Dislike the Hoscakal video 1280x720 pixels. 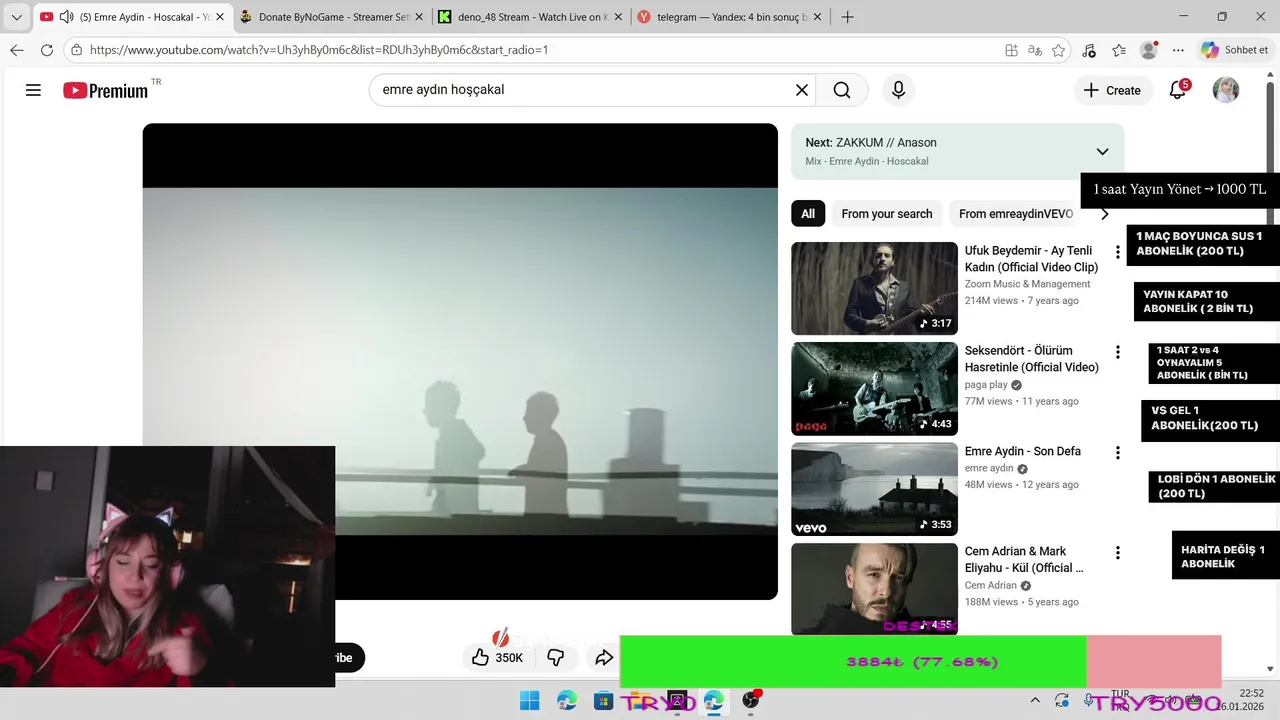tap(556, 657)
